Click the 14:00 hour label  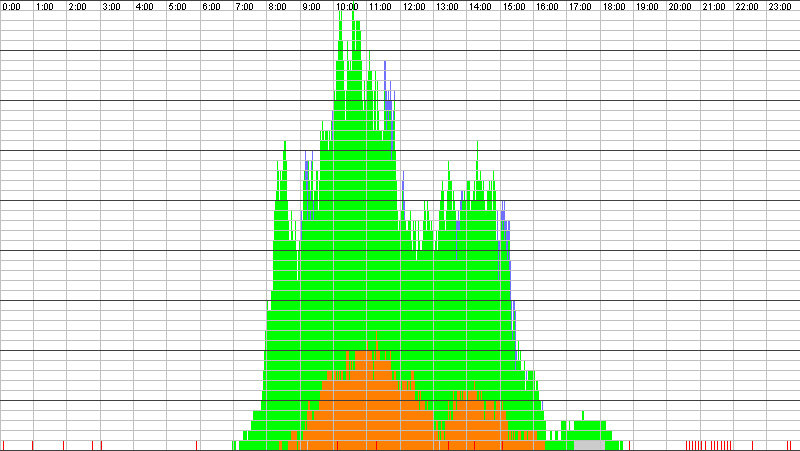480,7
